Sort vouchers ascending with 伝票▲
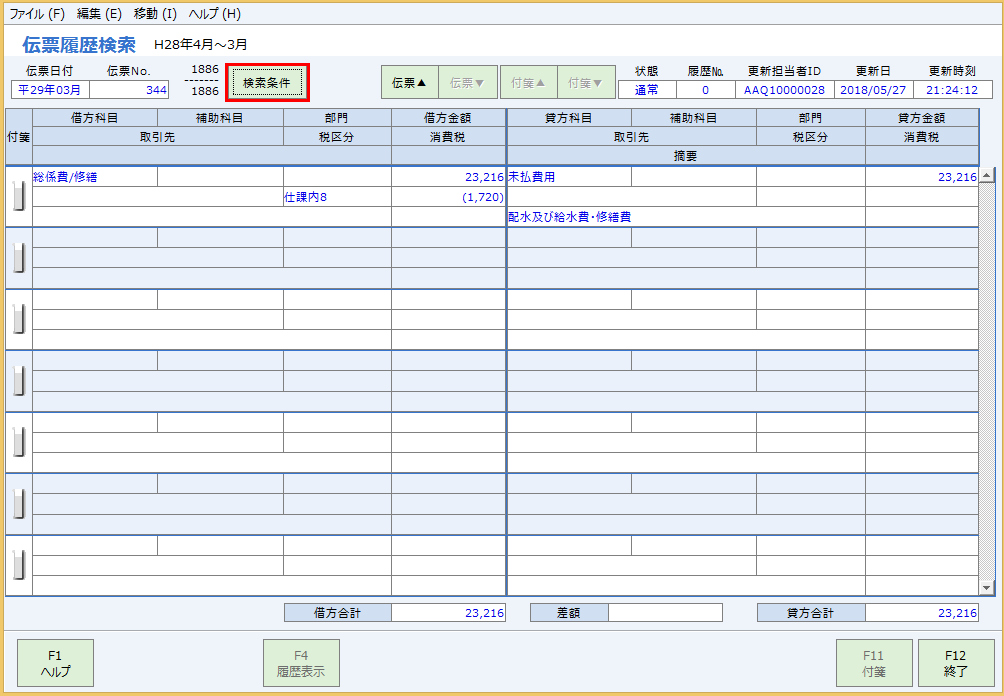The width and height of the screenshot is (1004, 696). click(x=409, y=82)
